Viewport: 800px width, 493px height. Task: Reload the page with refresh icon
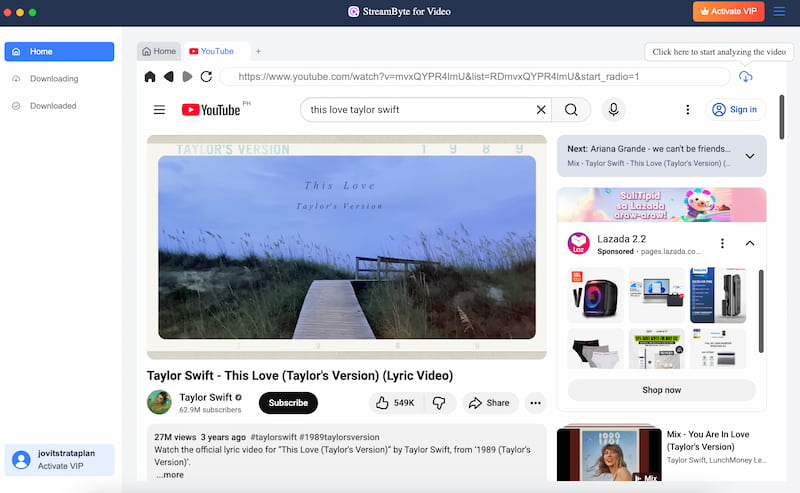206,77
